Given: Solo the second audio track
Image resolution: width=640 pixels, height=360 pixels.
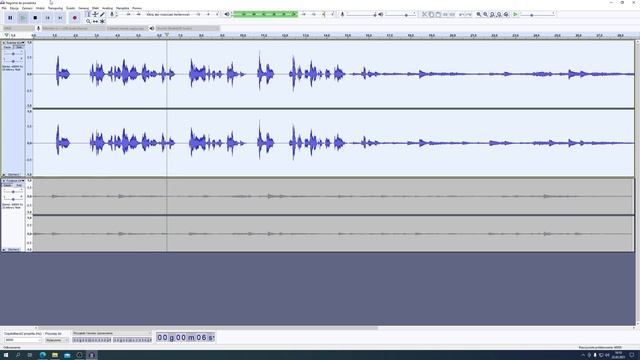Looking at the screenshot, I should pyautogui.click(x=19, y=185).
